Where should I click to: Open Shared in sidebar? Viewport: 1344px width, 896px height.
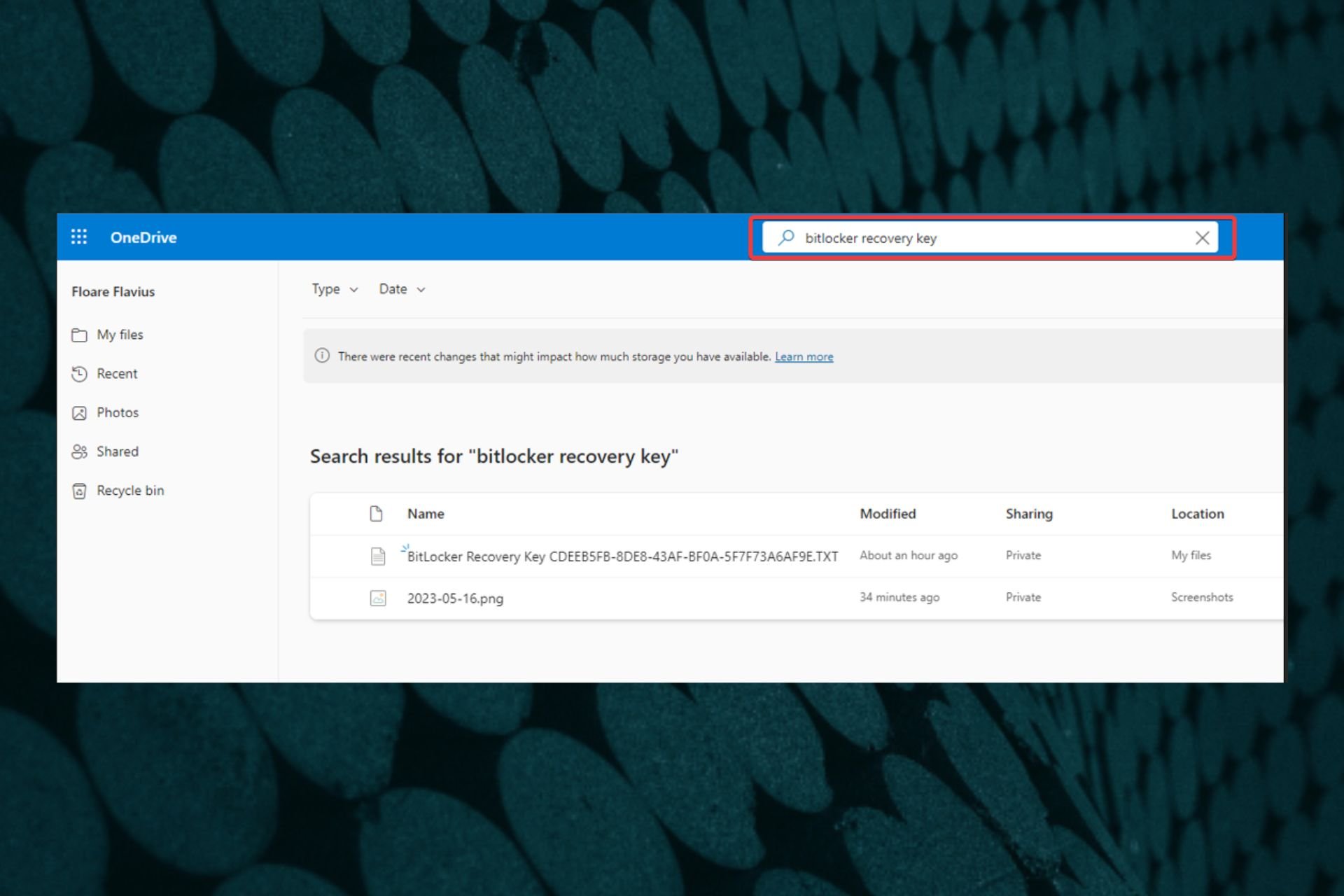pos(118,451)
